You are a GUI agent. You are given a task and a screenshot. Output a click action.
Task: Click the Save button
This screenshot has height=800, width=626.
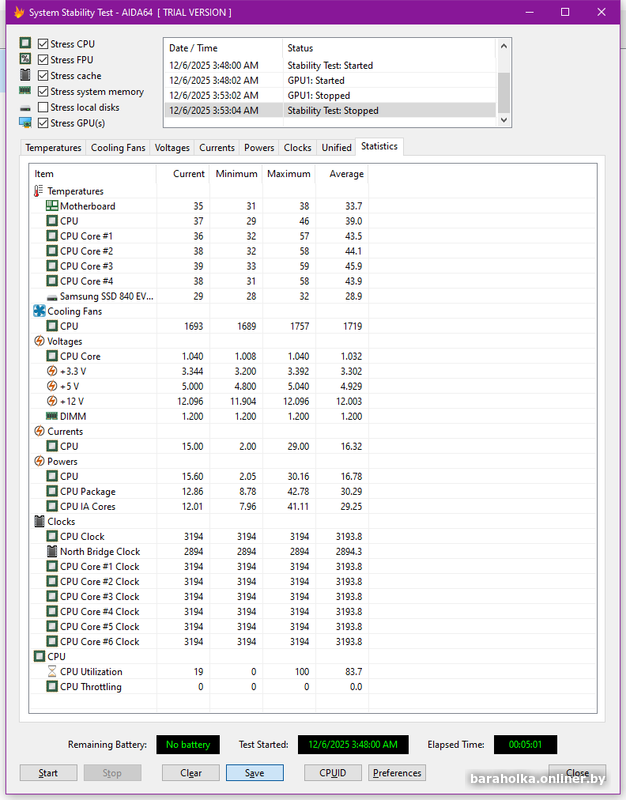pos(253,773)
